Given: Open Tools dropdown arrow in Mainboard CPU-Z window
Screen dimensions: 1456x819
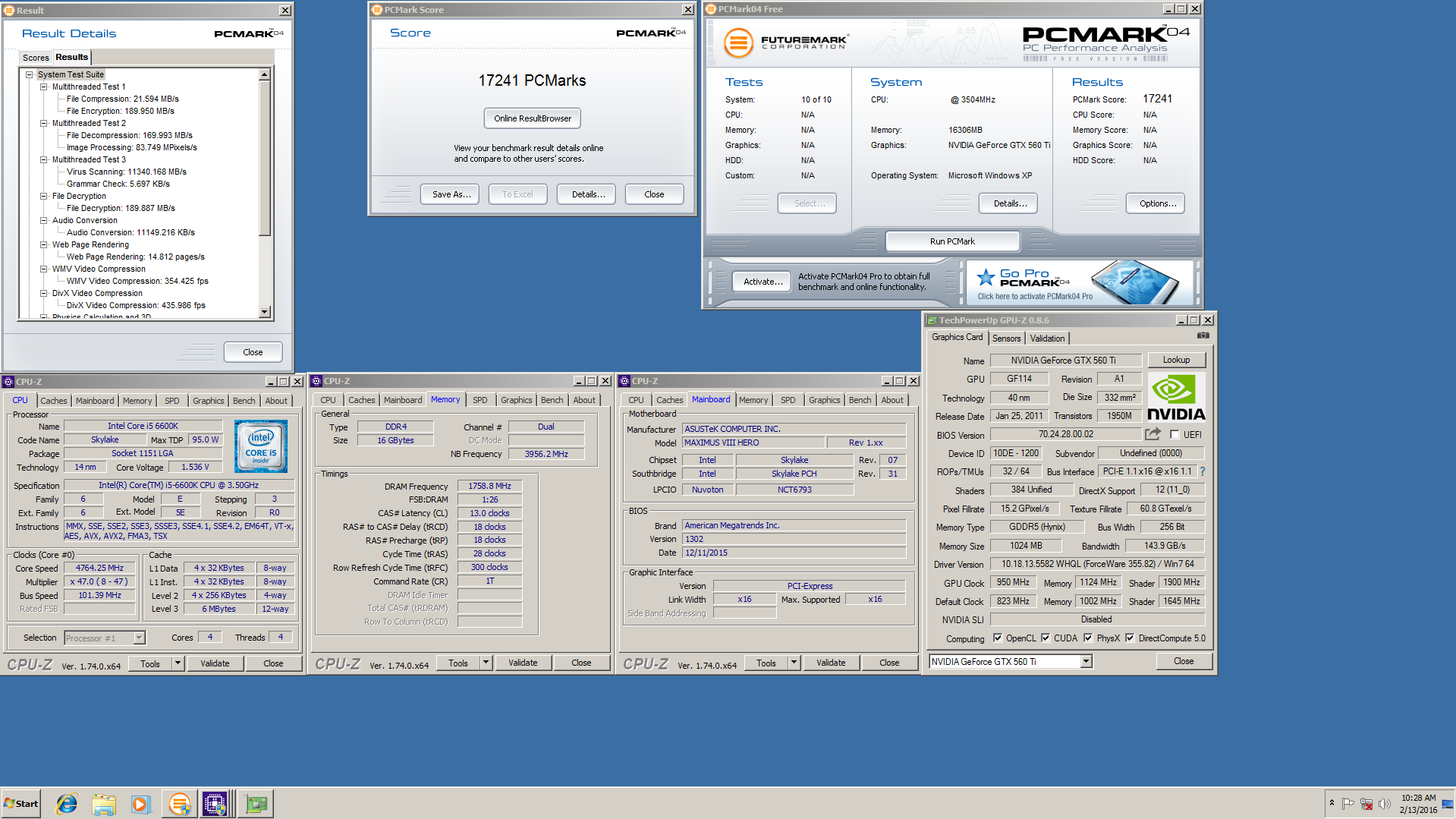Looking at the screenshot, I should (794, 663).
